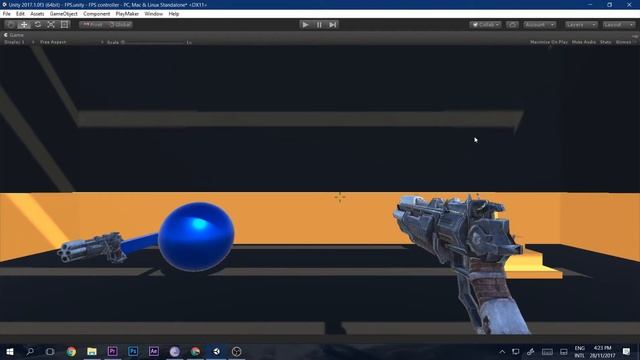The width and height of the screenshot is (640, 360).
Task: Click the Windows Start button
Action: [10, 351]
